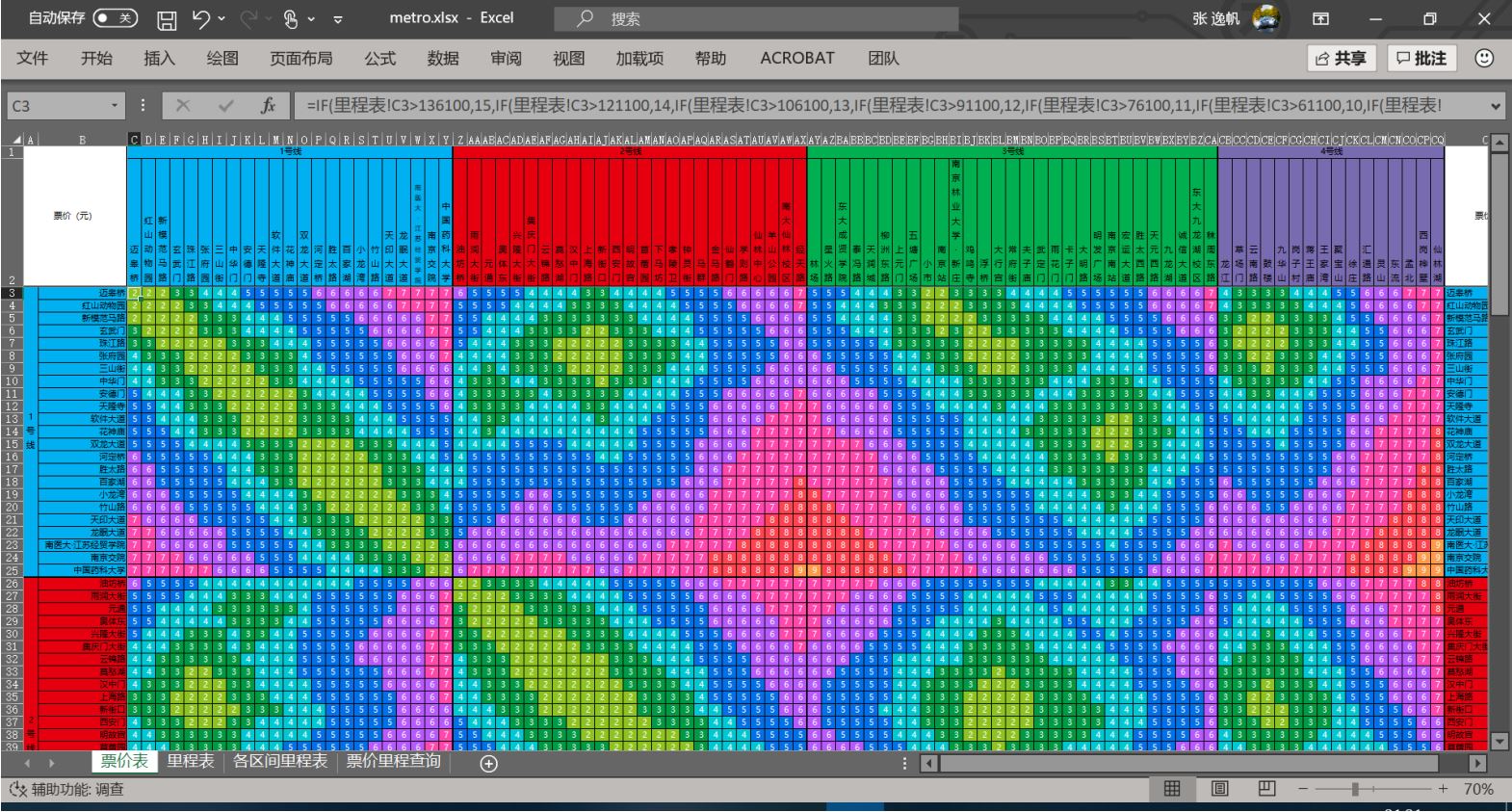Open Insert Function with the fx icon
This screenshot has height=812, width=1512.
pos(268,106)
